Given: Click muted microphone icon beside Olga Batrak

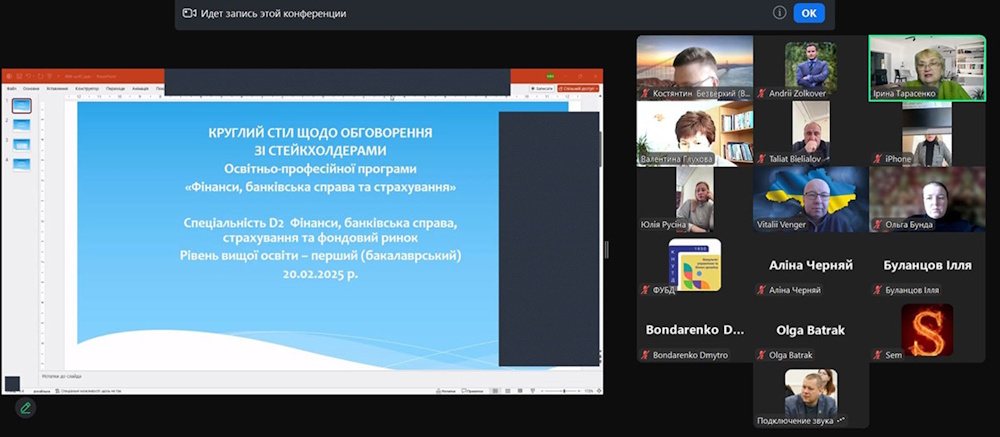Looking at the screenshot, I should tap(762, 355).
